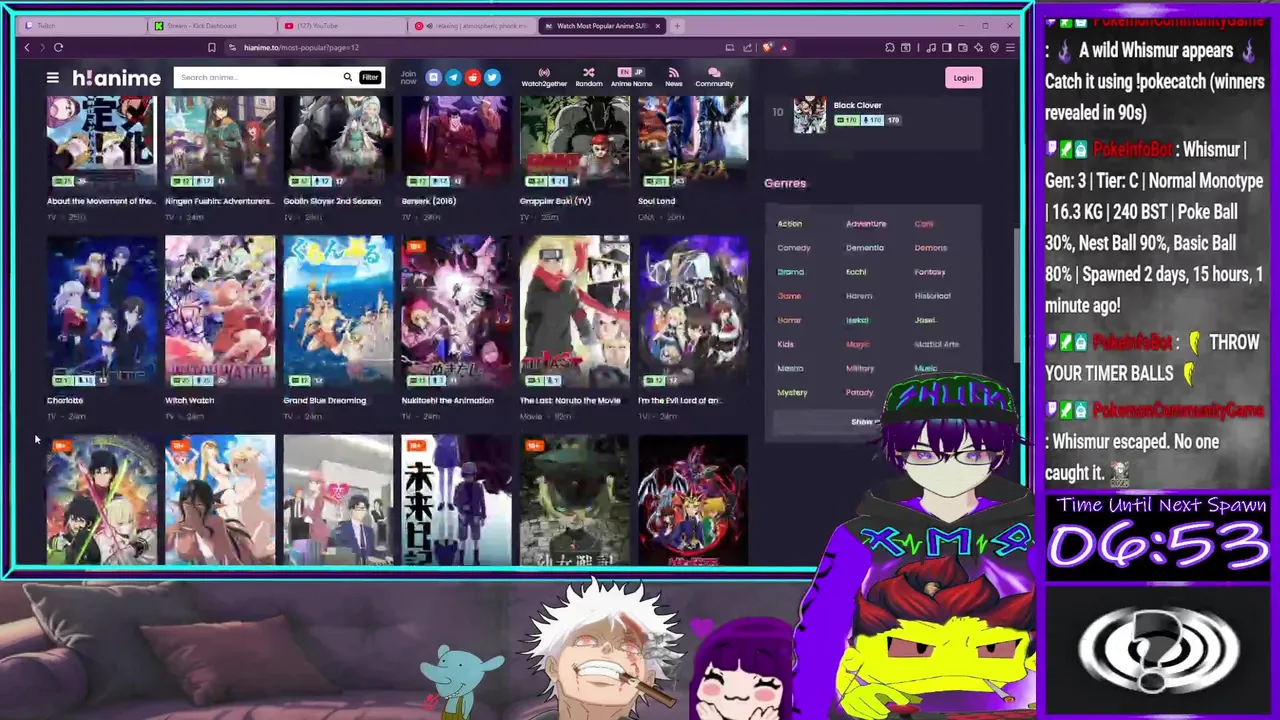Select the Watch Most Popular Anime tab
This screenshot has height=720, width=1280.
click(603, 26)
